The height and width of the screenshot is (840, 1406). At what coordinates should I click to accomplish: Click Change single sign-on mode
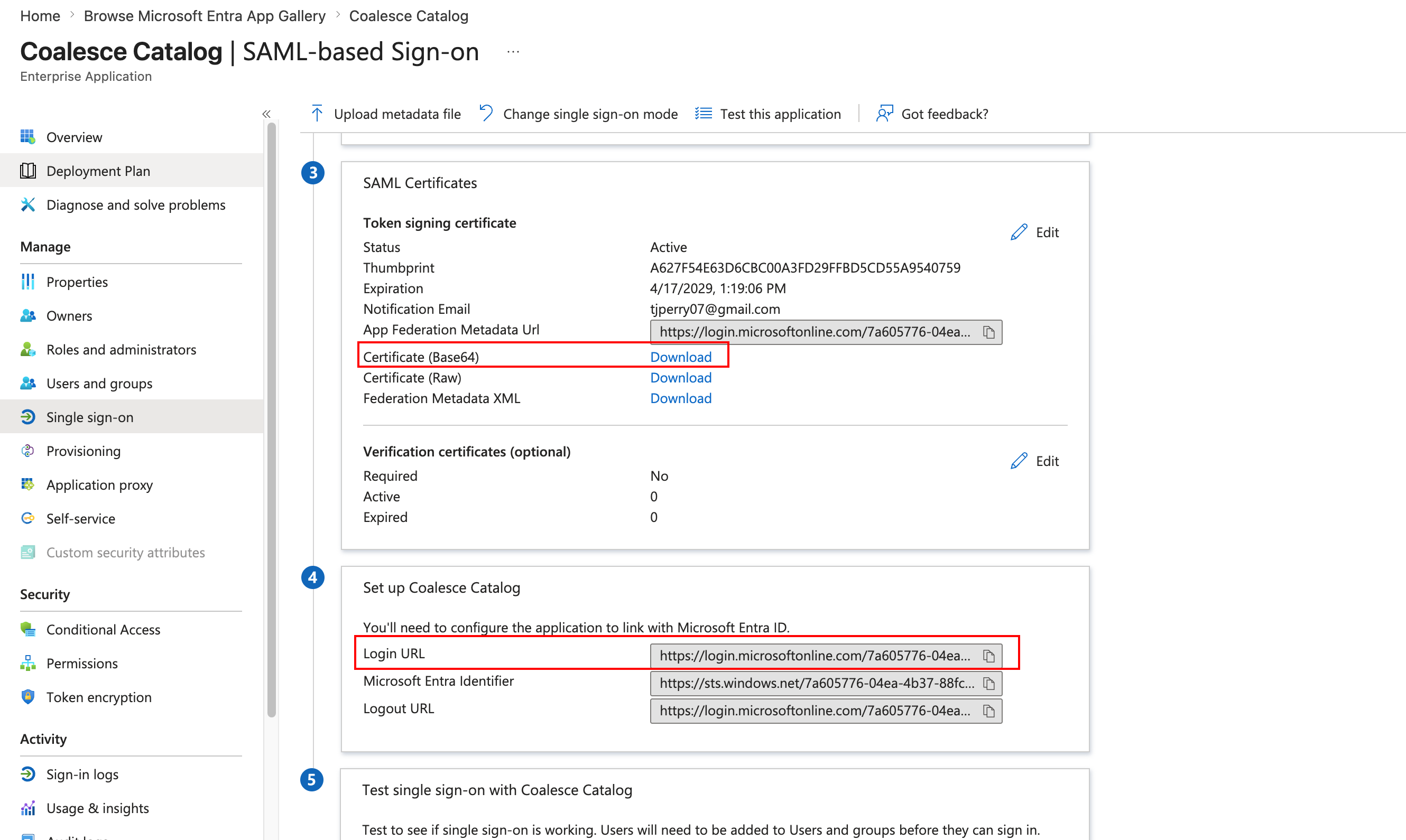tap(589, 114)
